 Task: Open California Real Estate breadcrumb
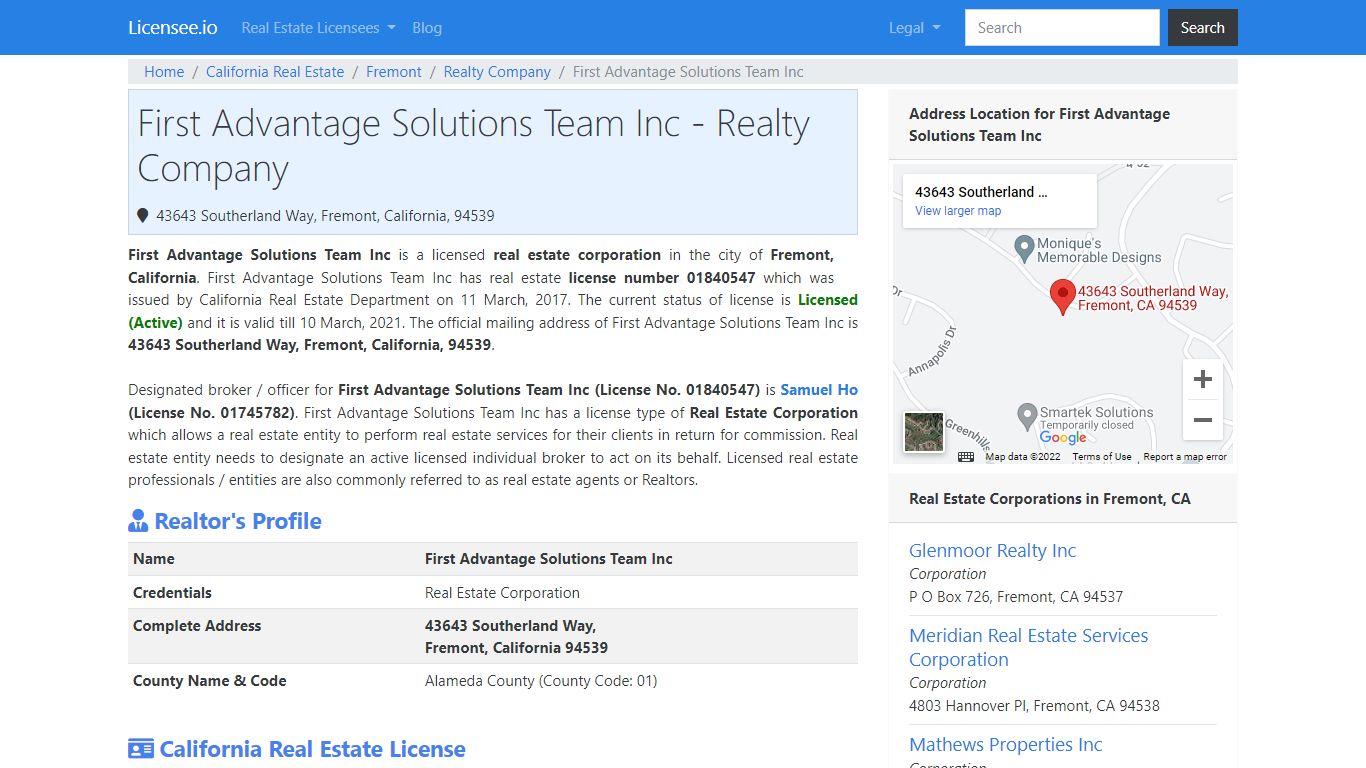(275, 72)
